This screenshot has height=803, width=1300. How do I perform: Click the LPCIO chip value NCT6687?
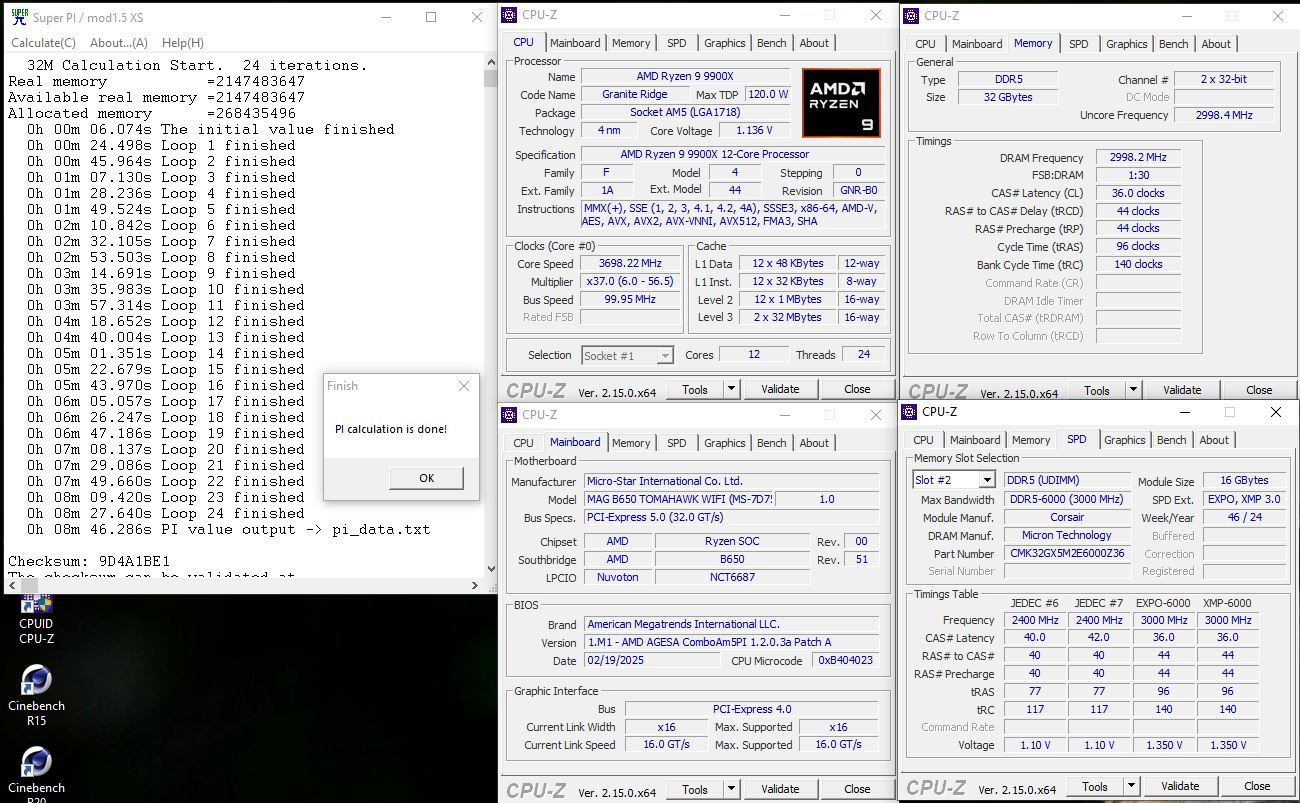[x=731, y=577]
